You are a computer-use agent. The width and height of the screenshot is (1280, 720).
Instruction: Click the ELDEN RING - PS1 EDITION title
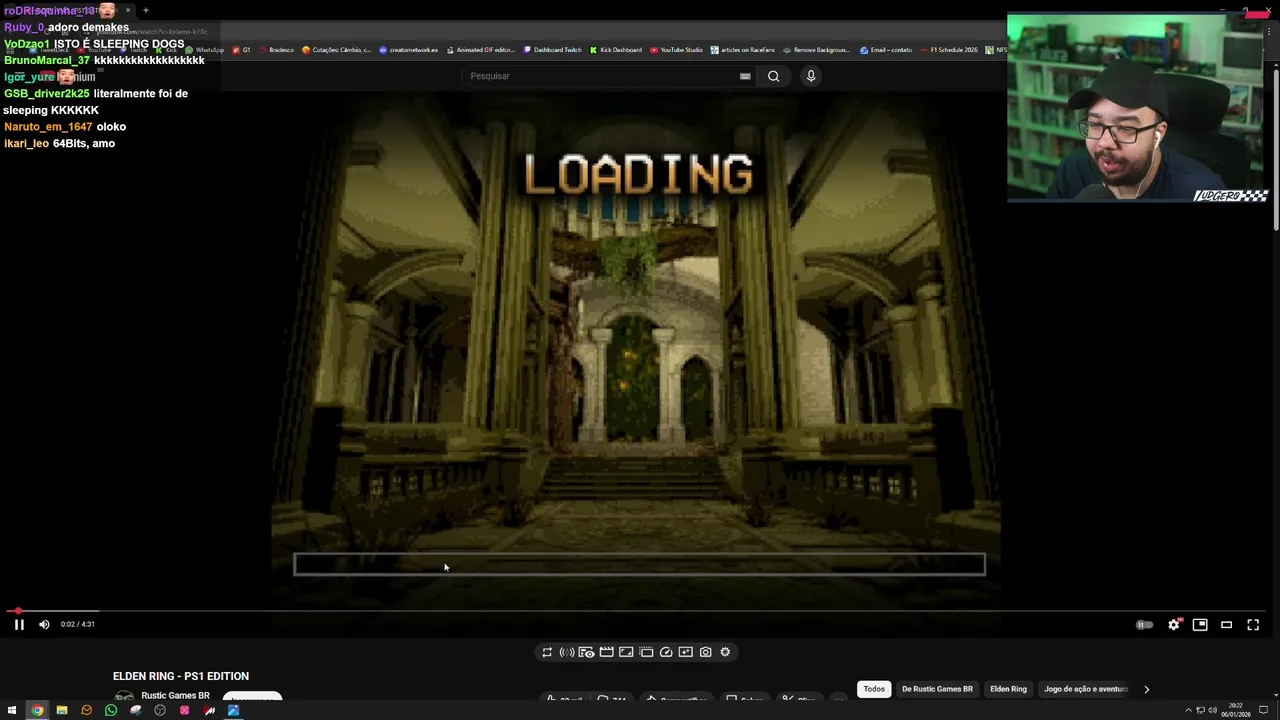tap(181, 676)
